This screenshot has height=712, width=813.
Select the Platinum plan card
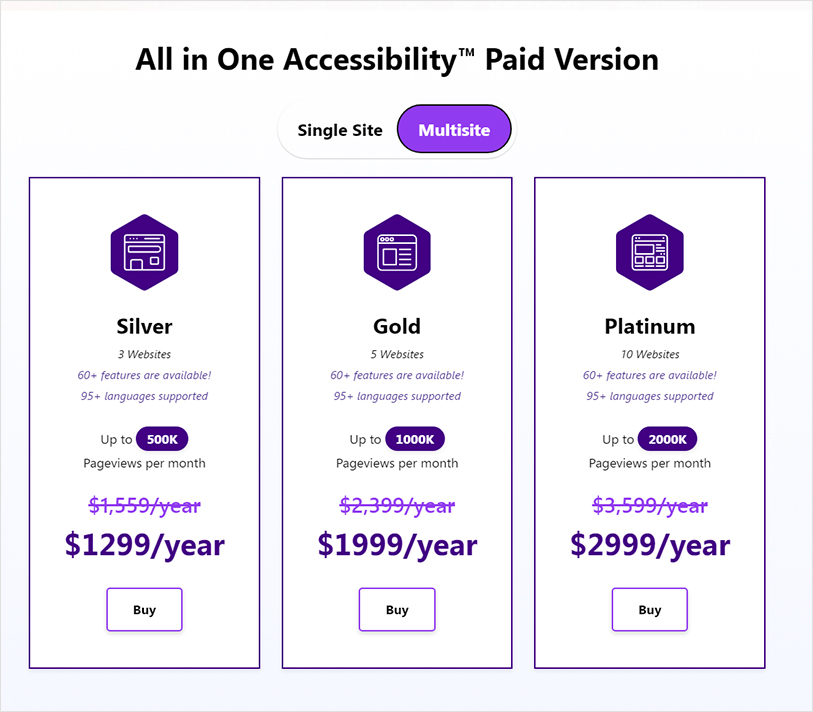(x=650, y=420)
